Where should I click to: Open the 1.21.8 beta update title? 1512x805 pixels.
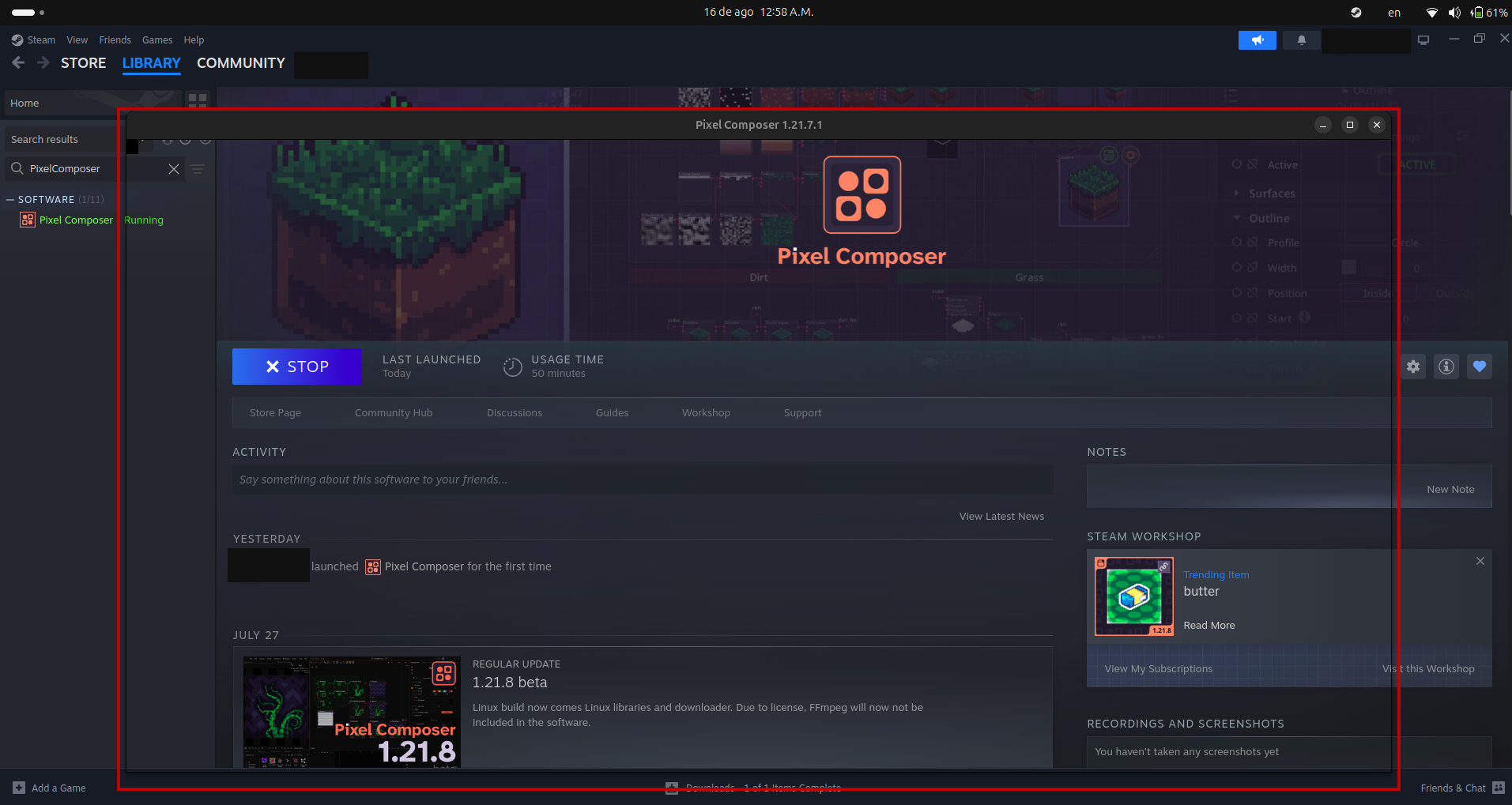point(510,683)
